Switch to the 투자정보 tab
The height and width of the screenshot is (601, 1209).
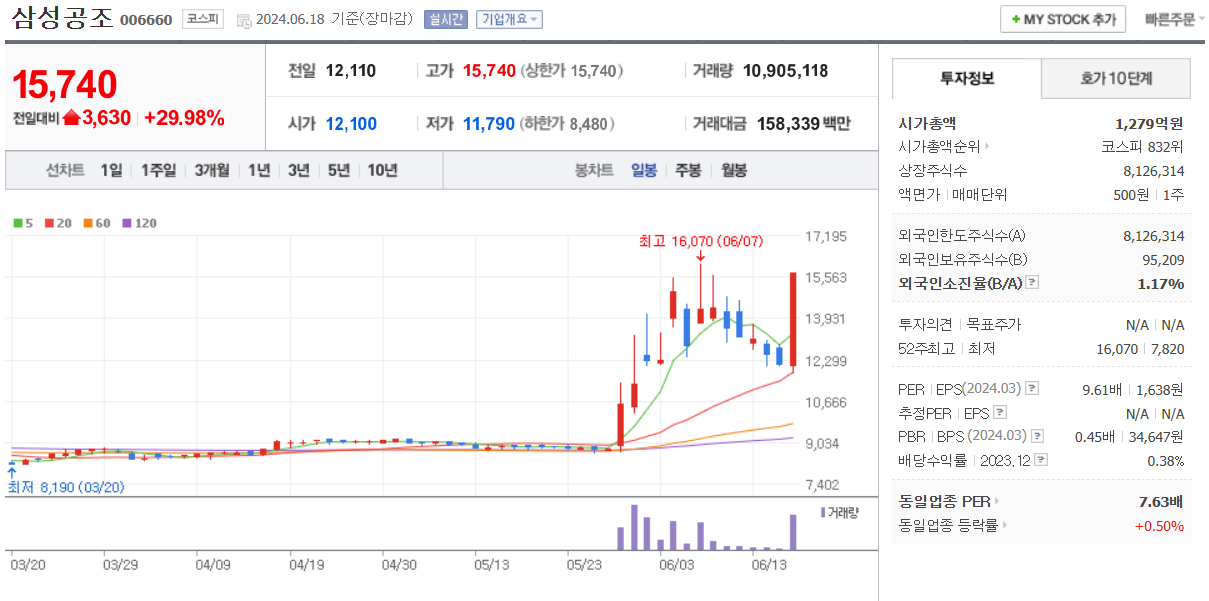(x=967, y=78)
